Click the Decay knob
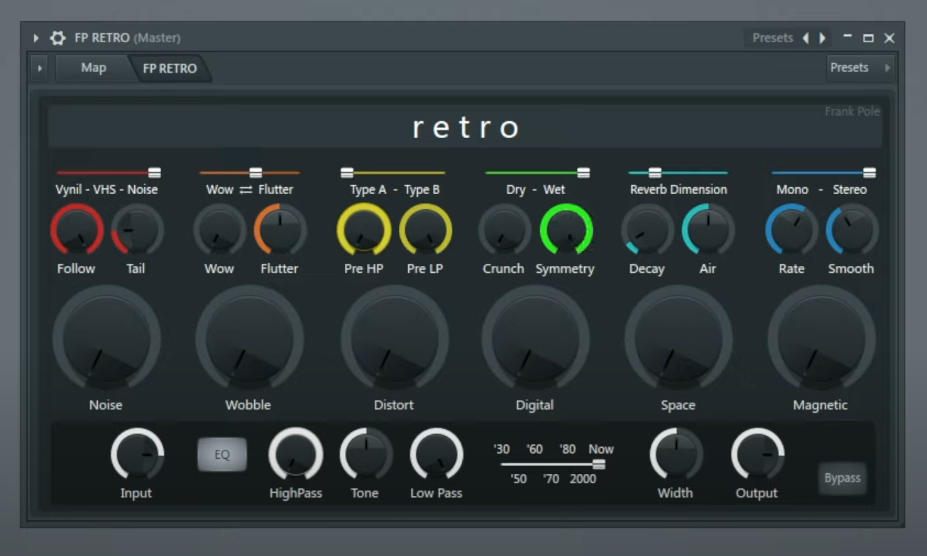The image size is (927, 556). (647, 229)
